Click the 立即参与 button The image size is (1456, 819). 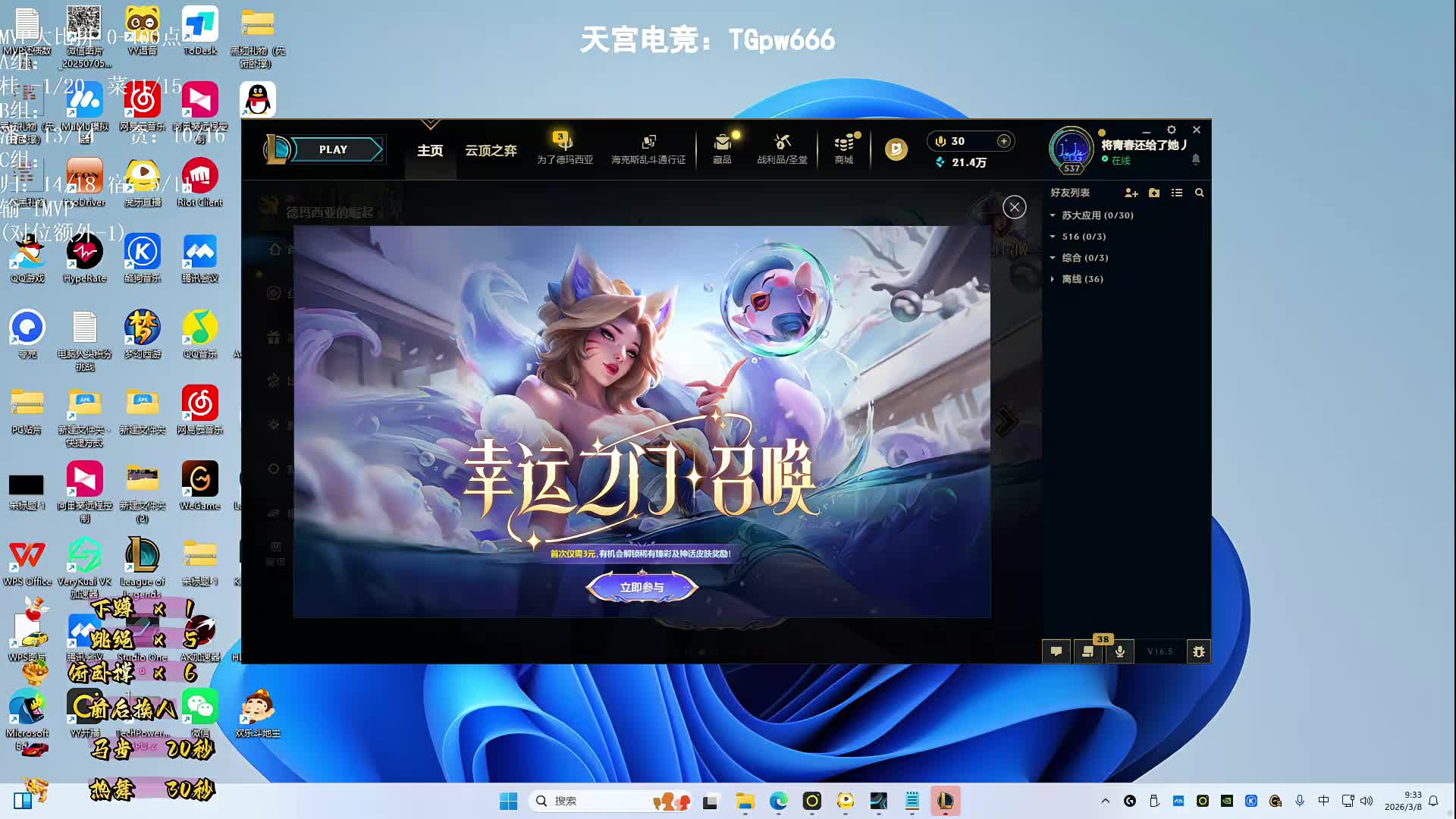tap(642, 587)
